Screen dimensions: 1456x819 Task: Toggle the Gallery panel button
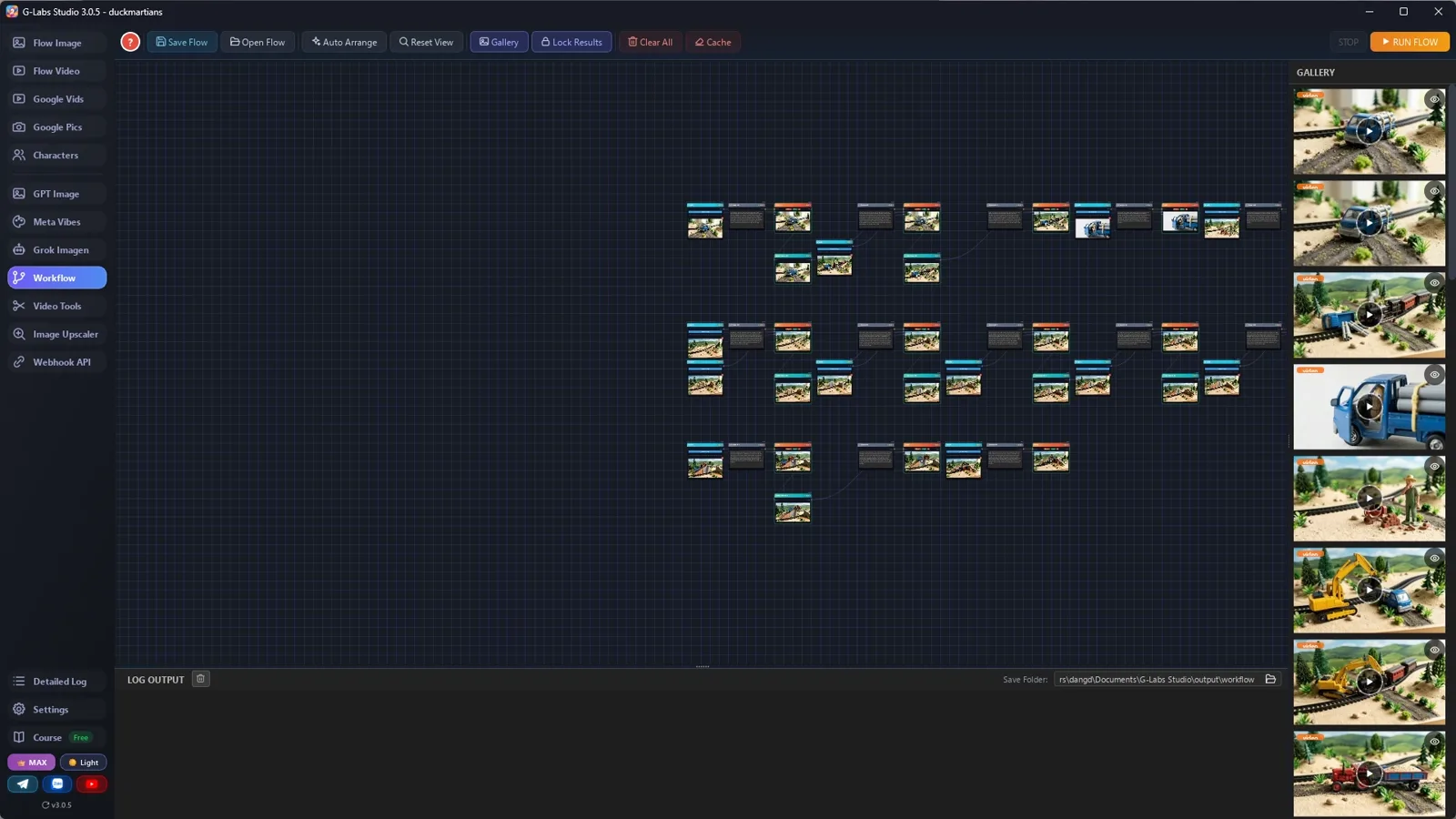point(499,42)
